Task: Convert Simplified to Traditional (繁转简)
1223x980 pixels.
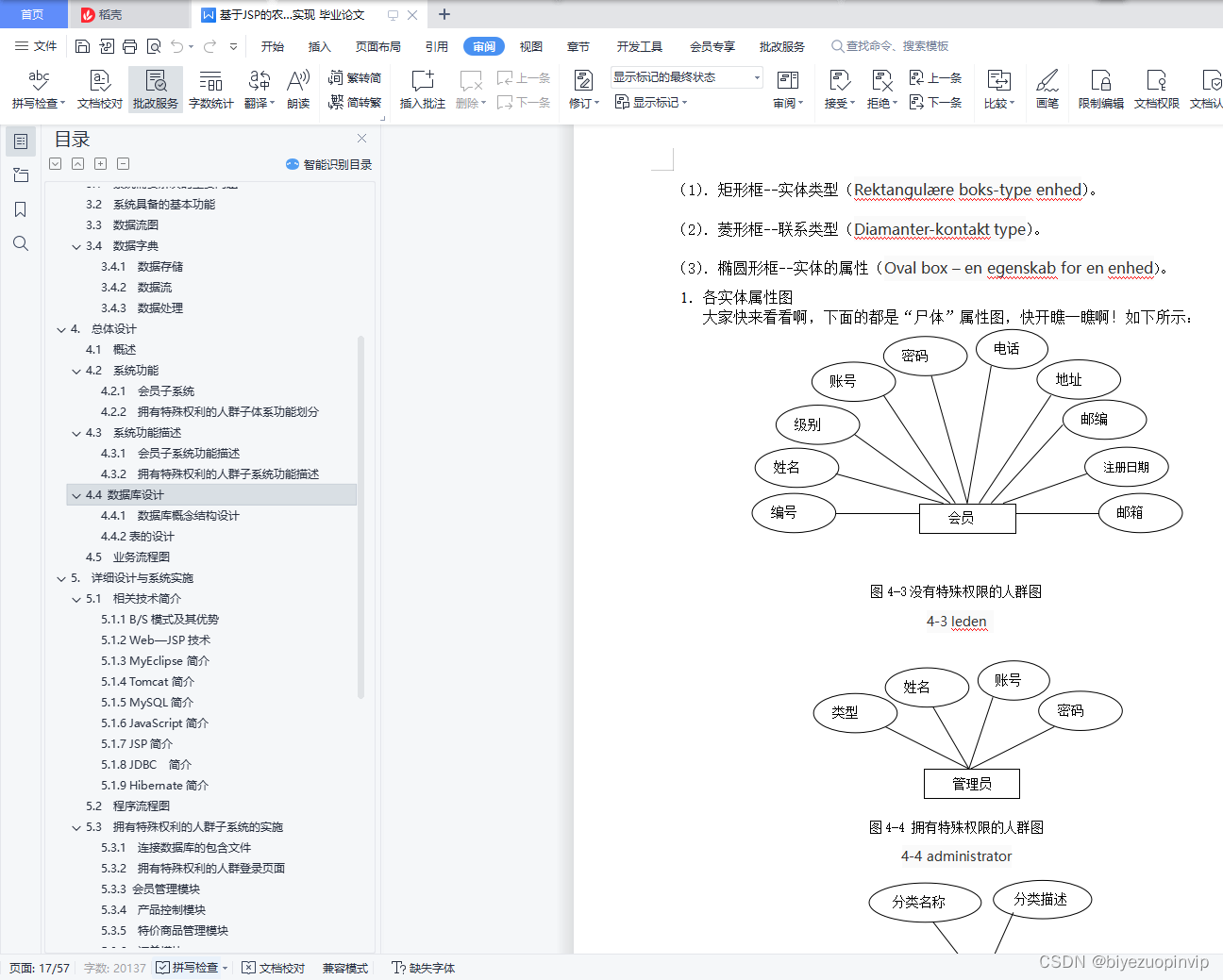Action: (355, 78)
